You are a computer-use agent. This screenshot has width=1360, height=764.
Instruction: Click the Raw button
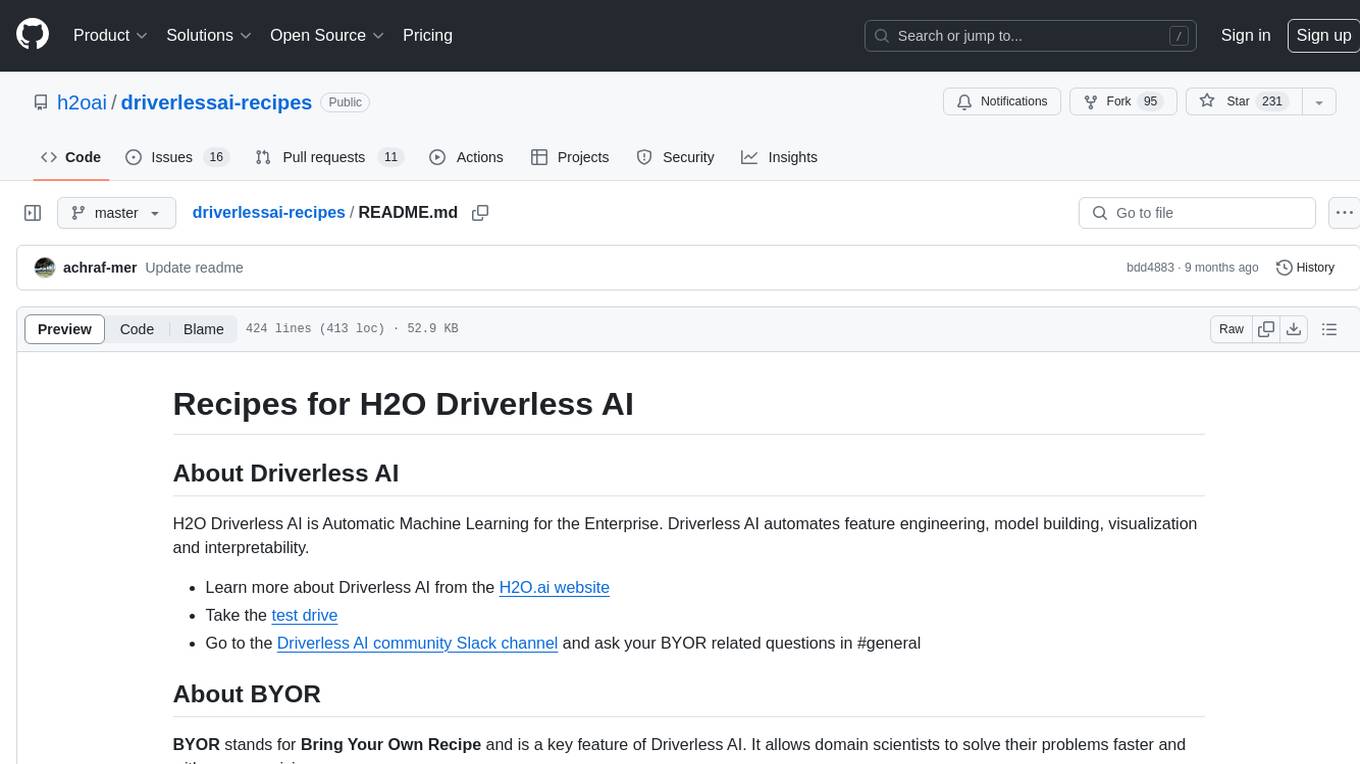click(x=1231, y=329)
